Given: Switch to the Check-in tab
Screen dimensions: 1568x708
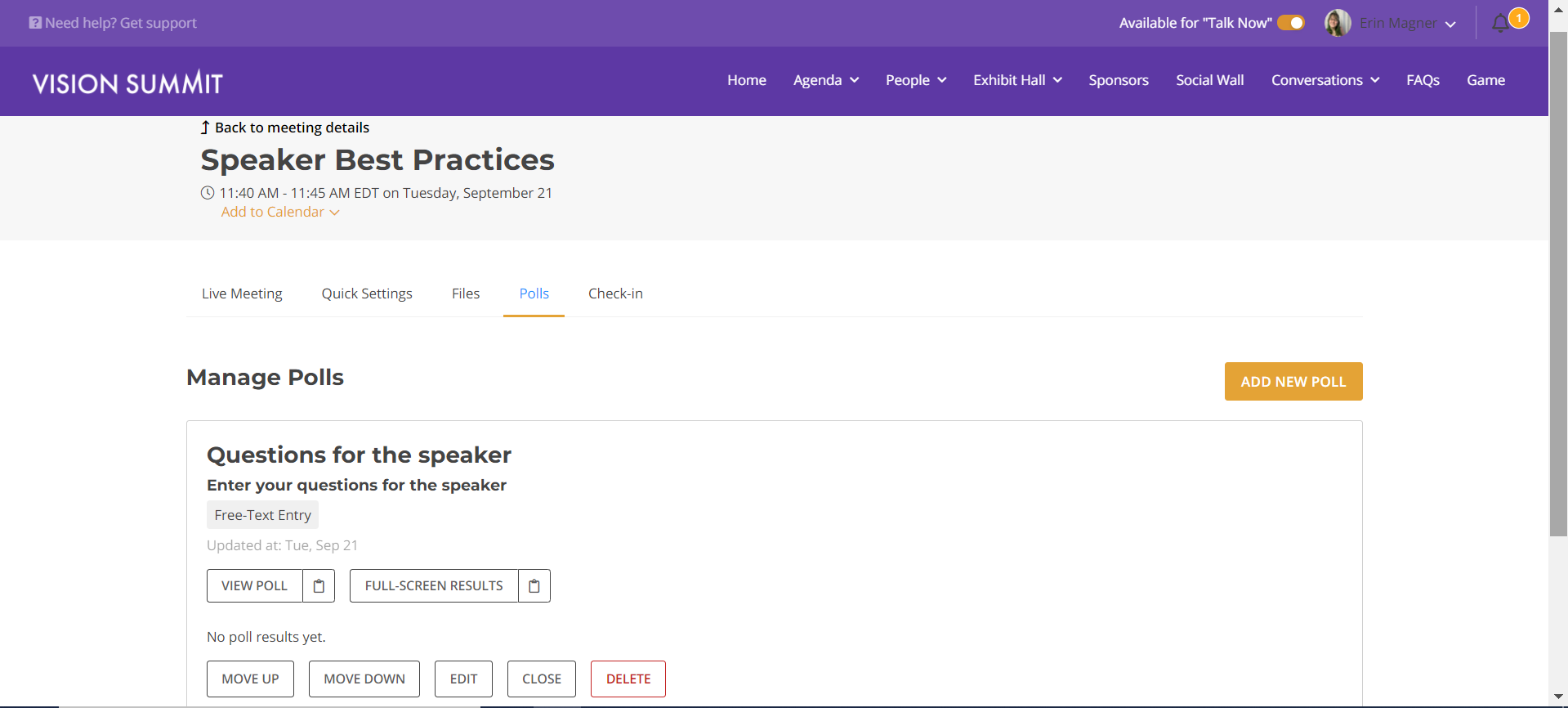Looking at the screenshot, I should pos(615,294).
